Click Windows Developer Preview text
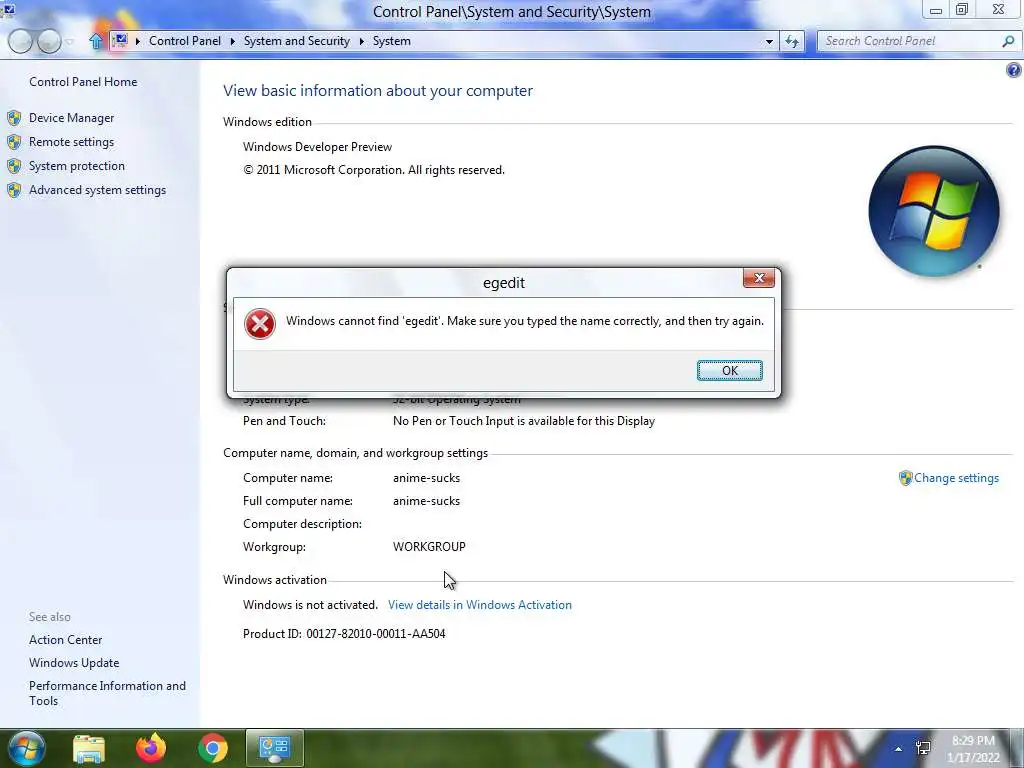Screen dimensions: 1024x768 (x=317, y=147)
